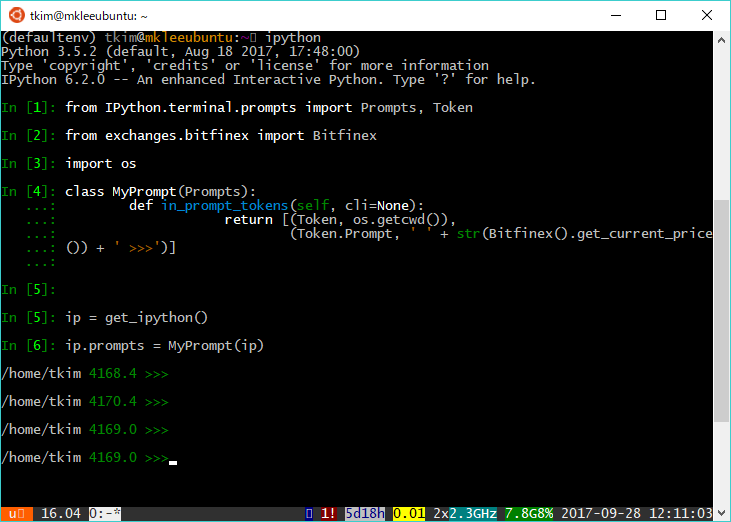Click the Ubuntu logo in the title bar

coord(16,15)
